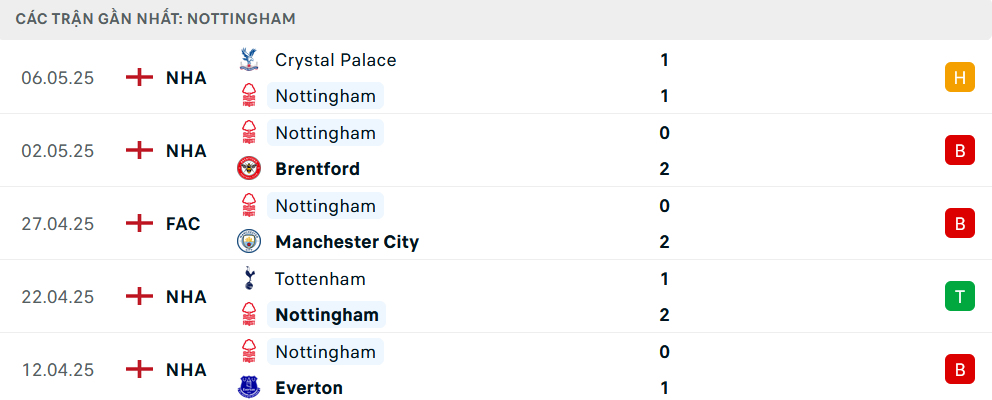
Task: Click the Crystal Palace club crest
Action: click(249, 59)
